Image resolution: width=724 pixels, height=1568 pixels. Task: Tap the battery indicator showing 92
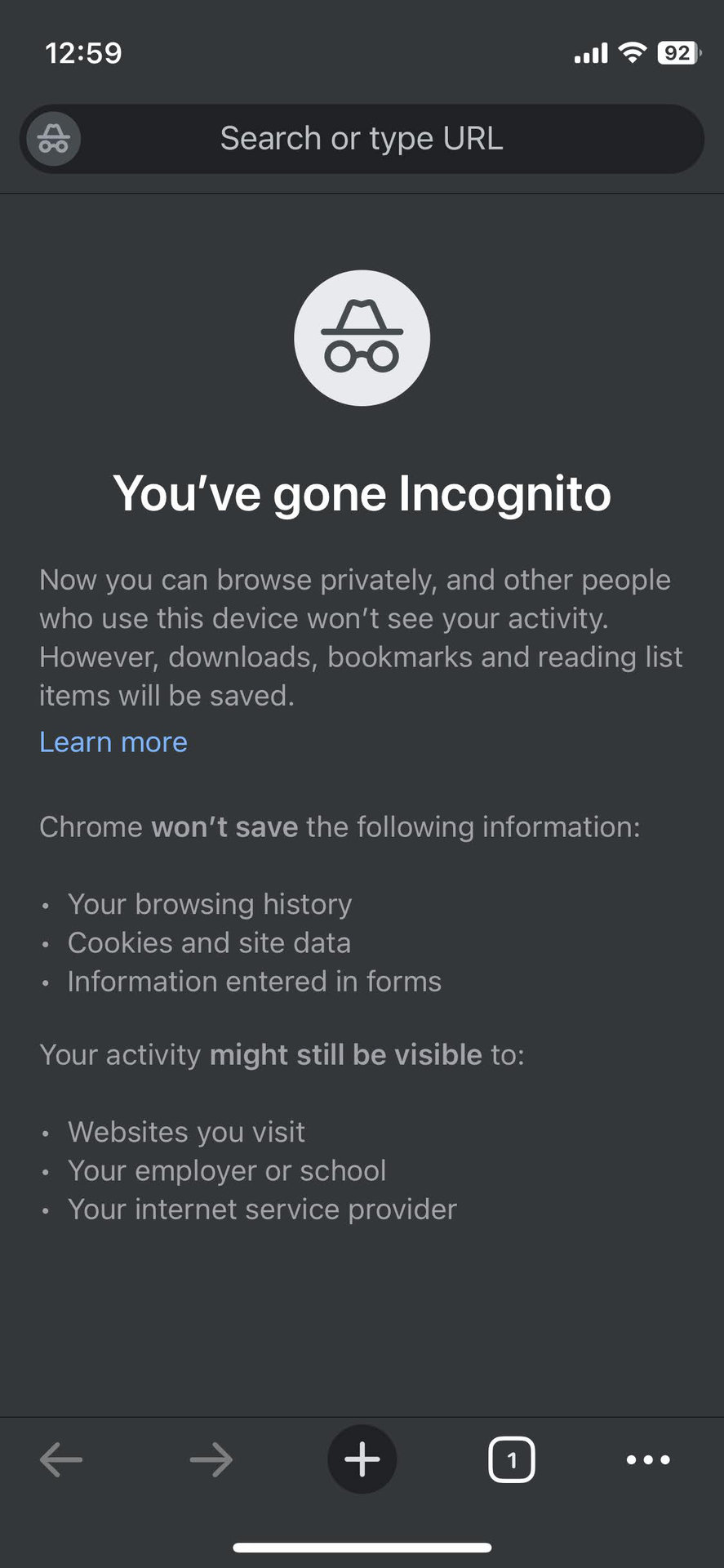pyautogui.click(x=677, y=53)
